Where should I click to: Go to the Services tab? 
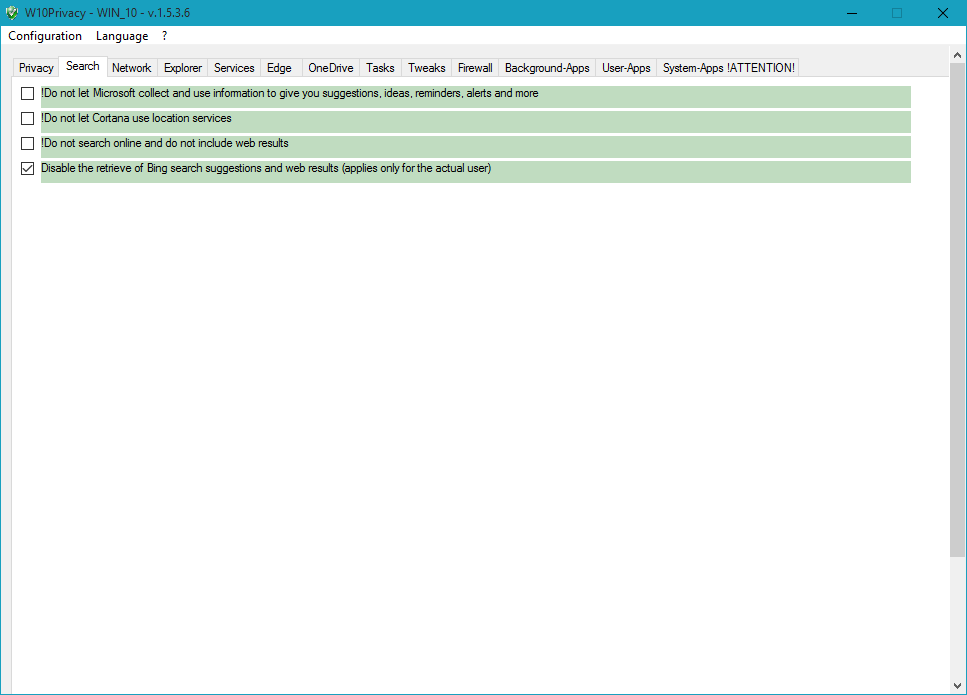click(234, 68)
